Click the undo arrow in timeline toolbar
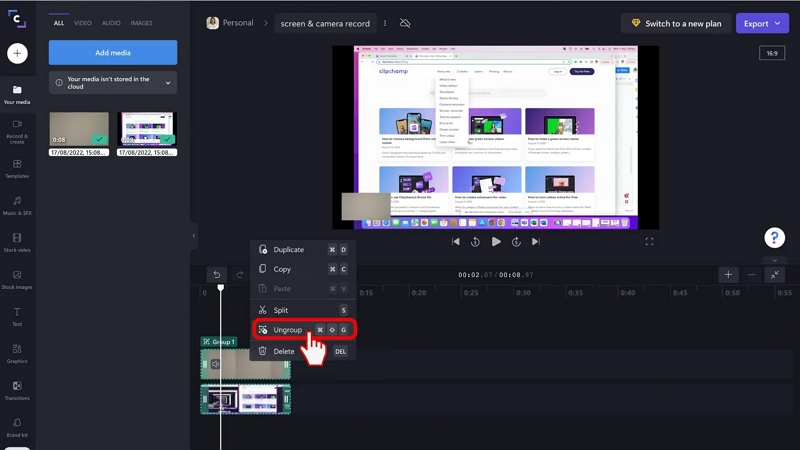Viewport: 800px width, 450px height. pos(217,274)
